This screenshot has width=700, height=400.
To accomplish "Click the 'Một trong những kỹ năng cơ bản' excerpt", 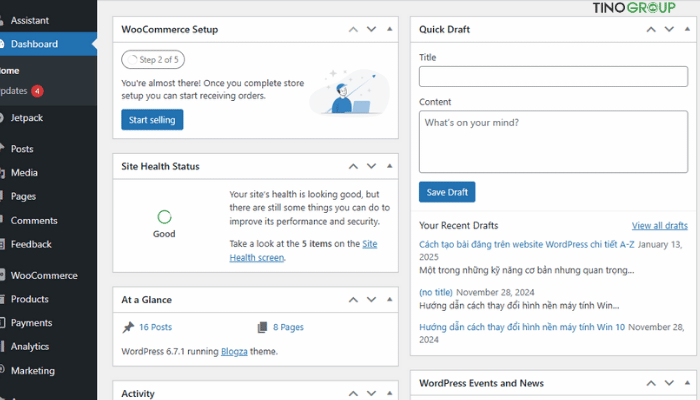I will click(526, 270).
